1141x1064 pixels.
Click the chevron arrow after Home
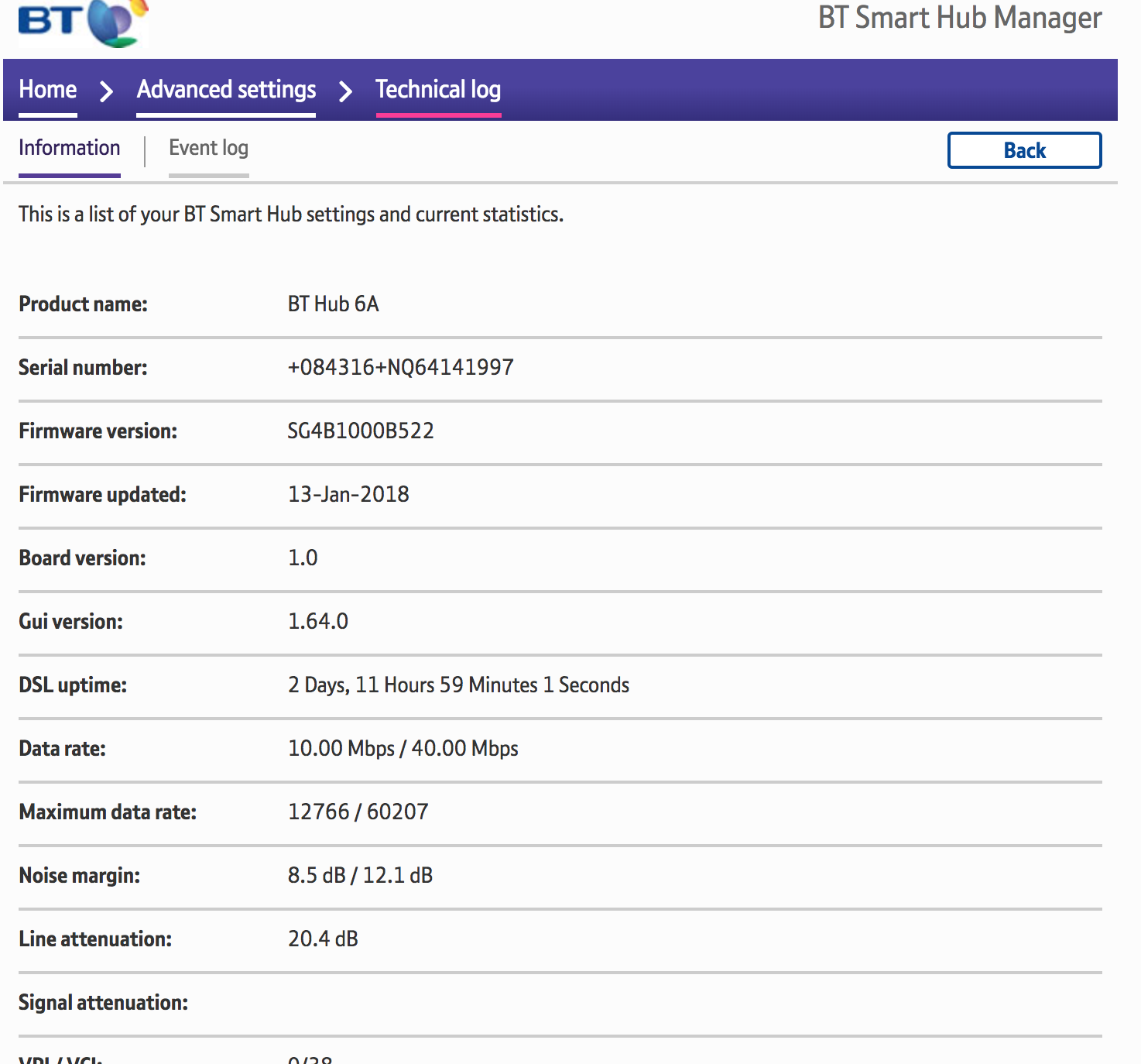click(x=107, y=91)
